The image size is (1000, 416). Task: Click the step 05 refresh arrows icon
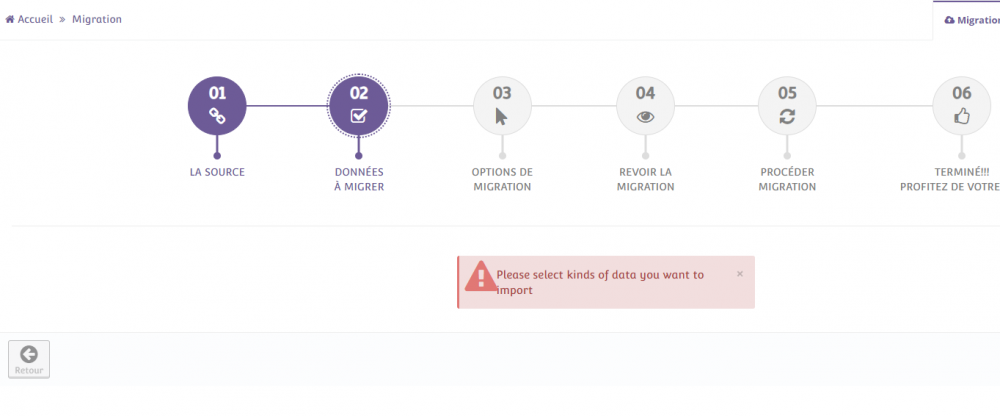tap(787, 116)
